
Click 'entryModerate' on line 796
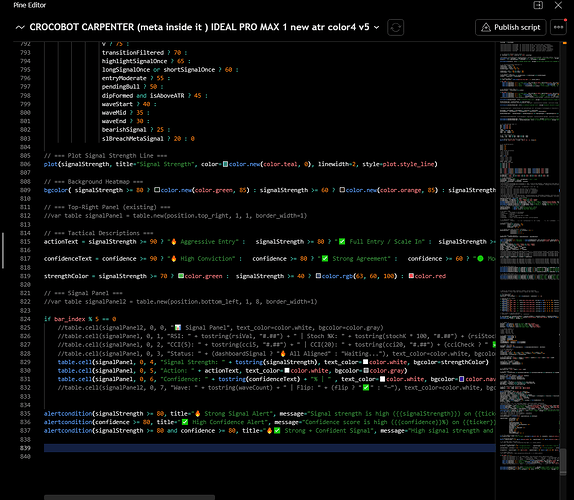(x=124, y=78)
